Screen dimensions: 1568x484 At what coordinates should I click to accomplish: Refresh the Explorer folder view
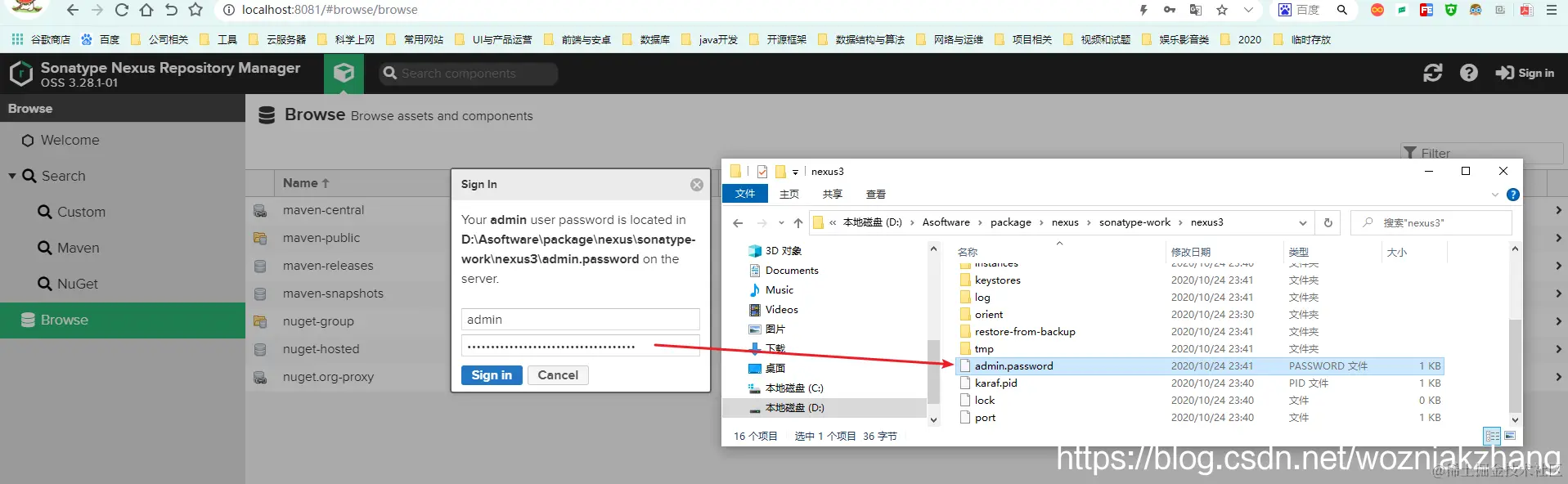point(1328,222)
